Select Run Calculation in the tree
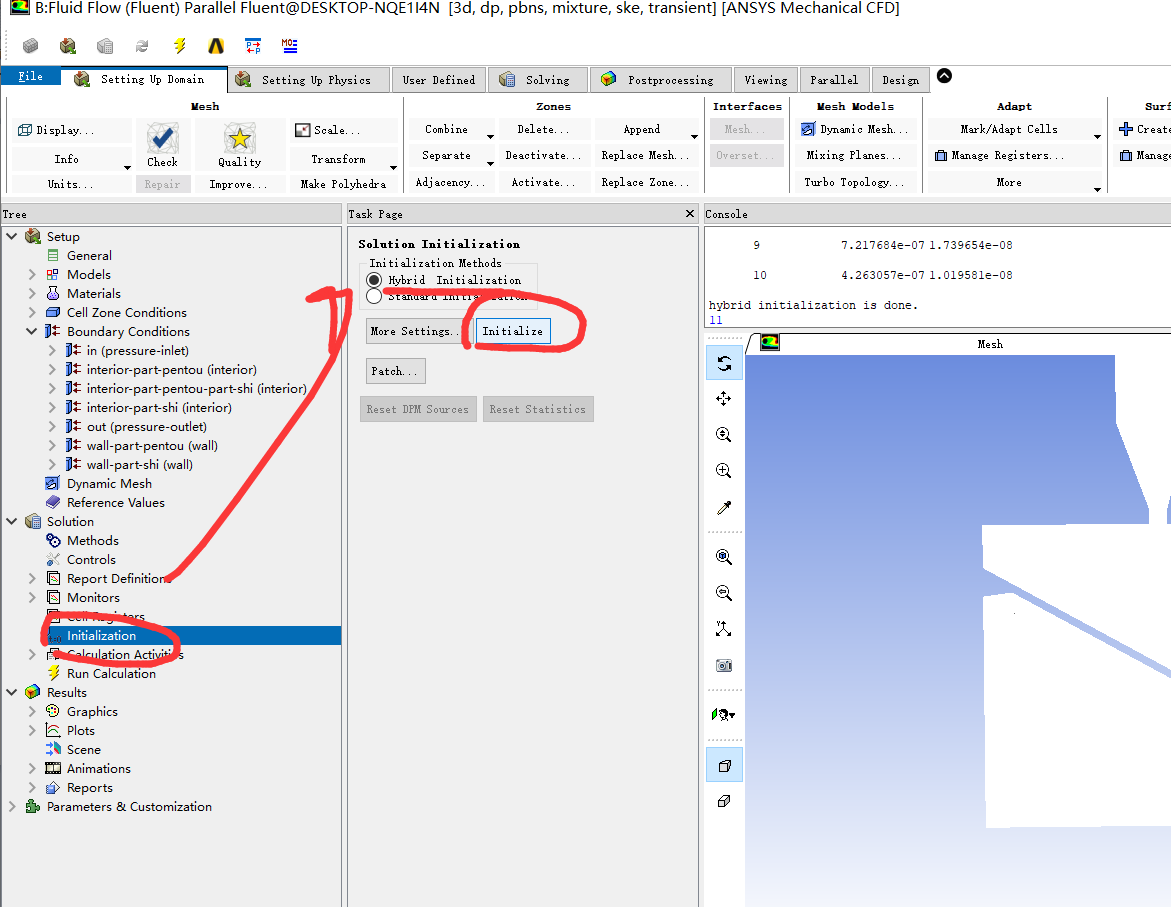1171x907 pixels. tap(111, 674)
